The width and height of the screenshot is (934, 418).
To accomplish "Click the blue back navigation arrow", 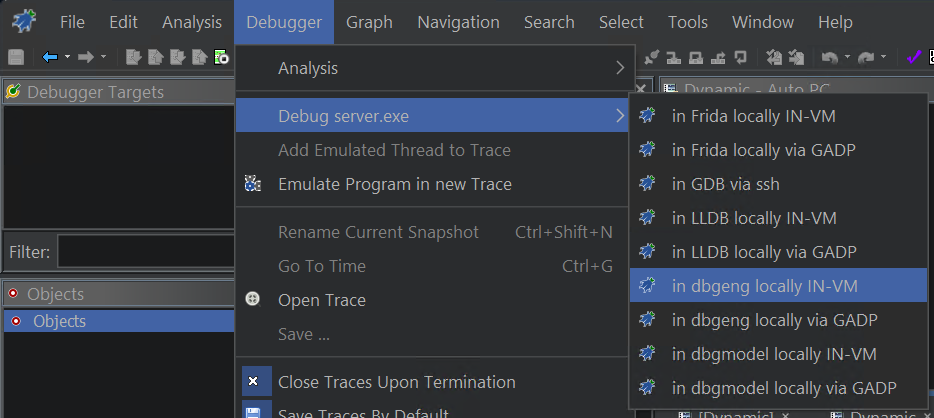I will click(x=50, y=57).
